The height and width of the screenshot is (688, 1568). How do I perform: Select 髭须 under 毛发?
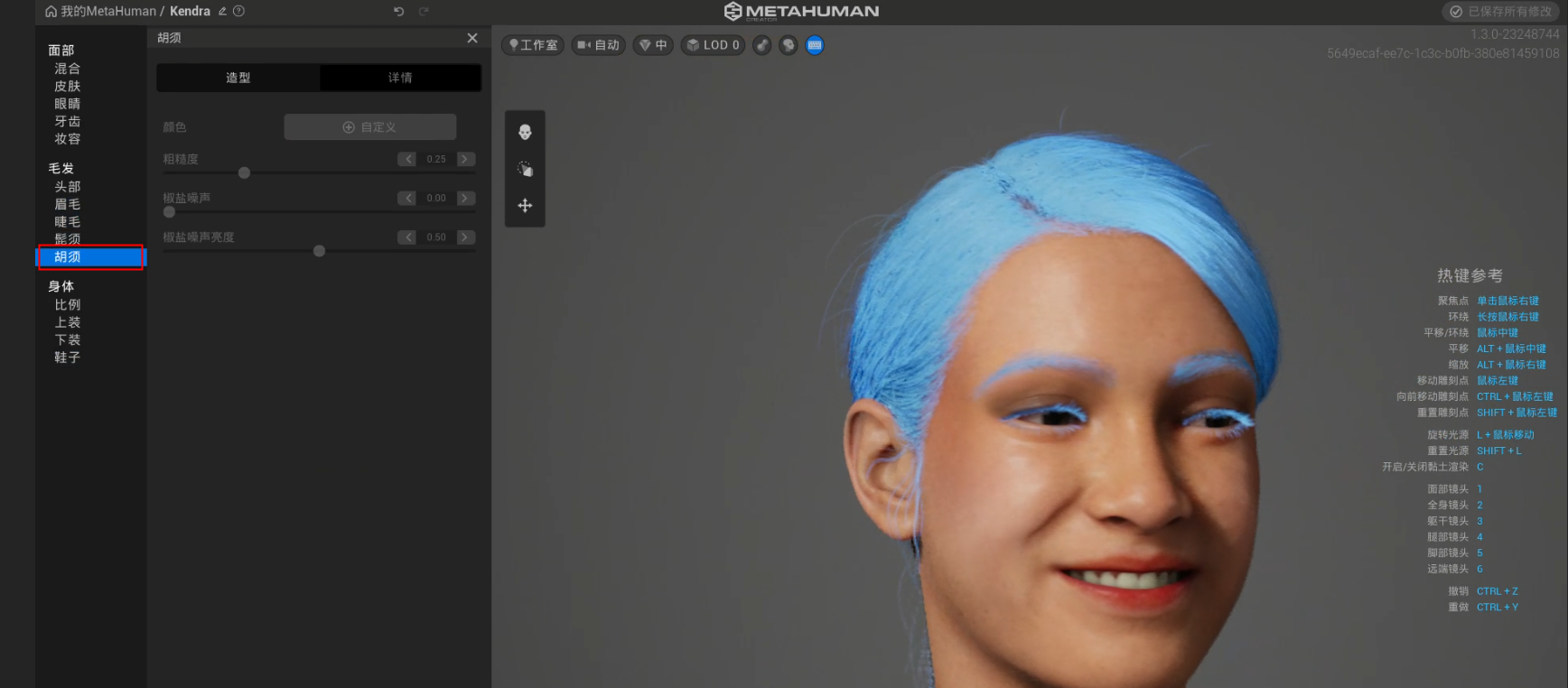pyautogui.click(x=68, y=238)
